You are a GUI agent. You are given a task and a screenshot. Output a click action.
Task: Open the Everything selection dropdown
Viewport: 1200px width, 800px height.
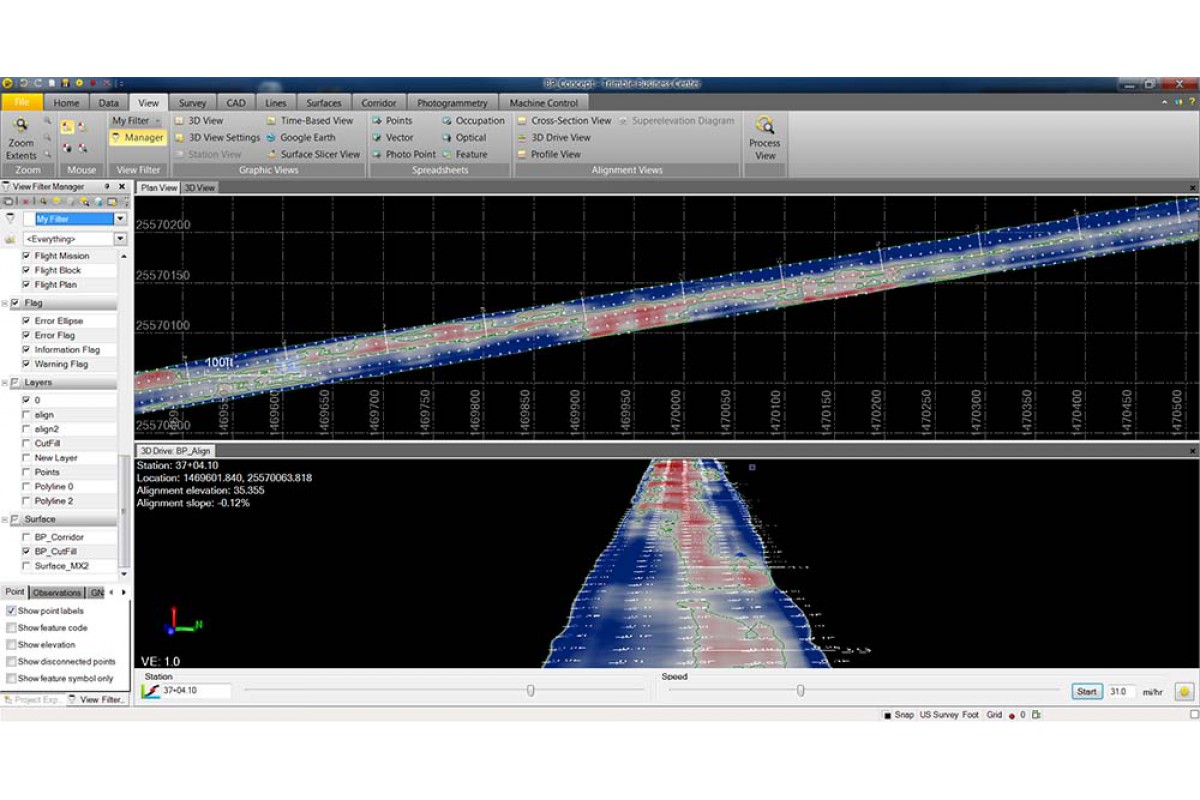pos(121,239)
